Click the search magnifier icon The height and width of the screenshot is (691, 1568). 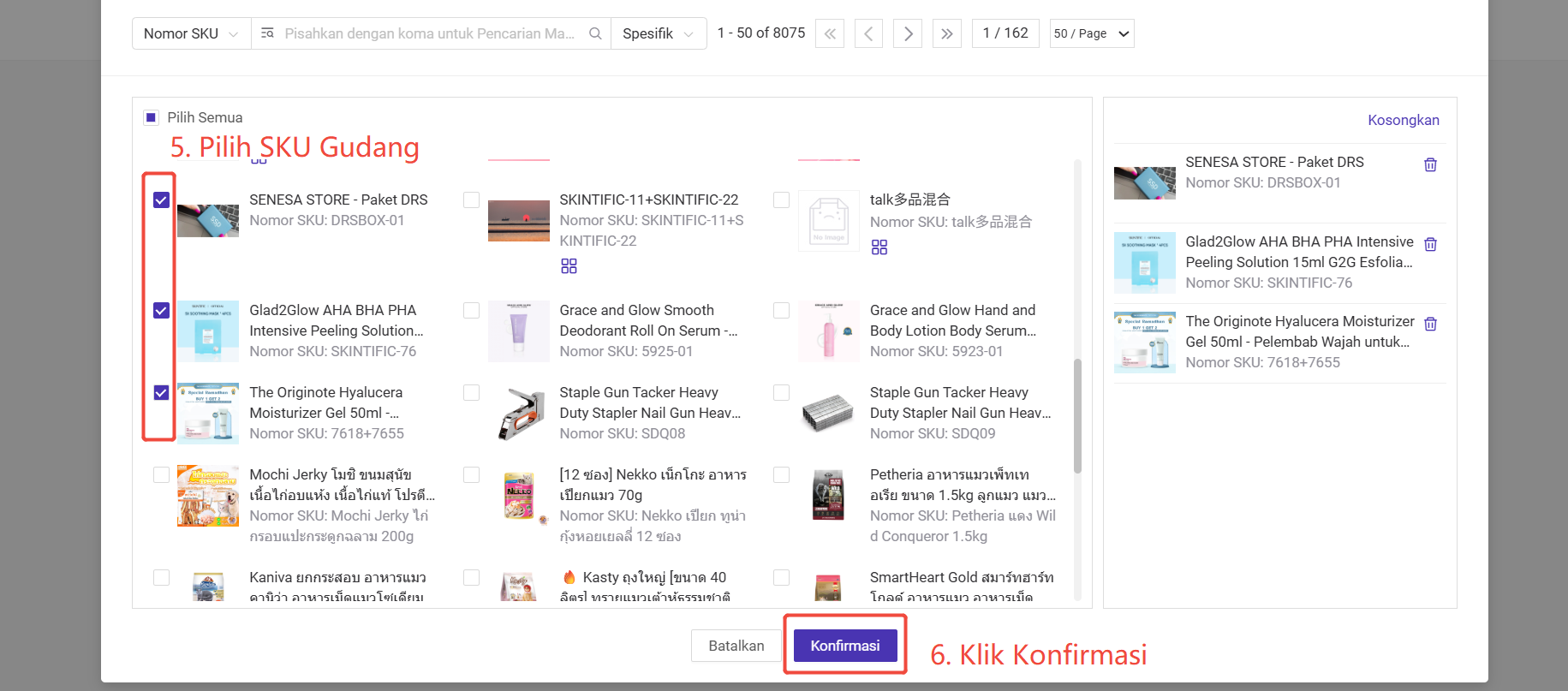pos(595,33)
